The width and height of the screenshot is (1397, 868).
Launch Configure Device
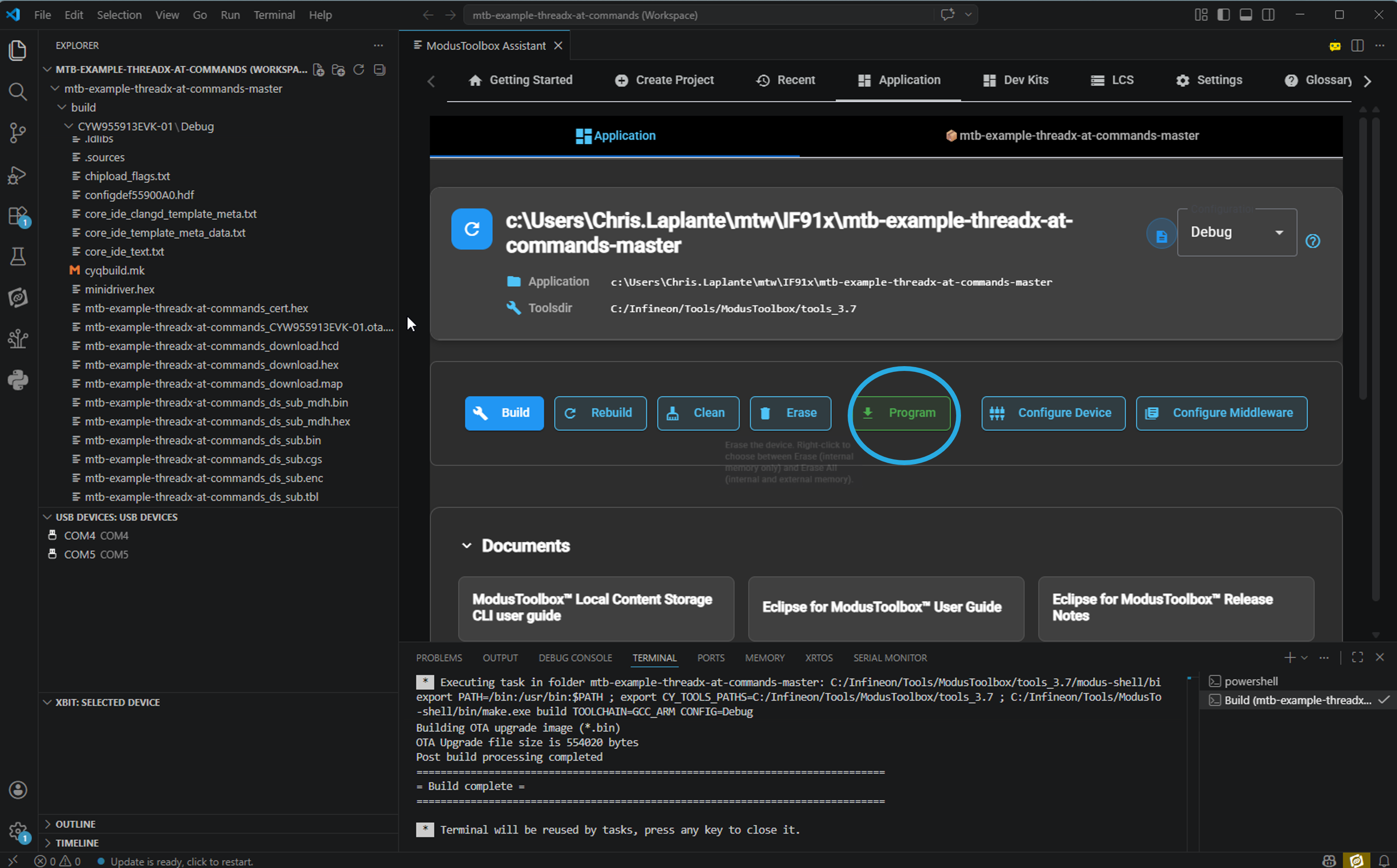[x=1054, y=413]
